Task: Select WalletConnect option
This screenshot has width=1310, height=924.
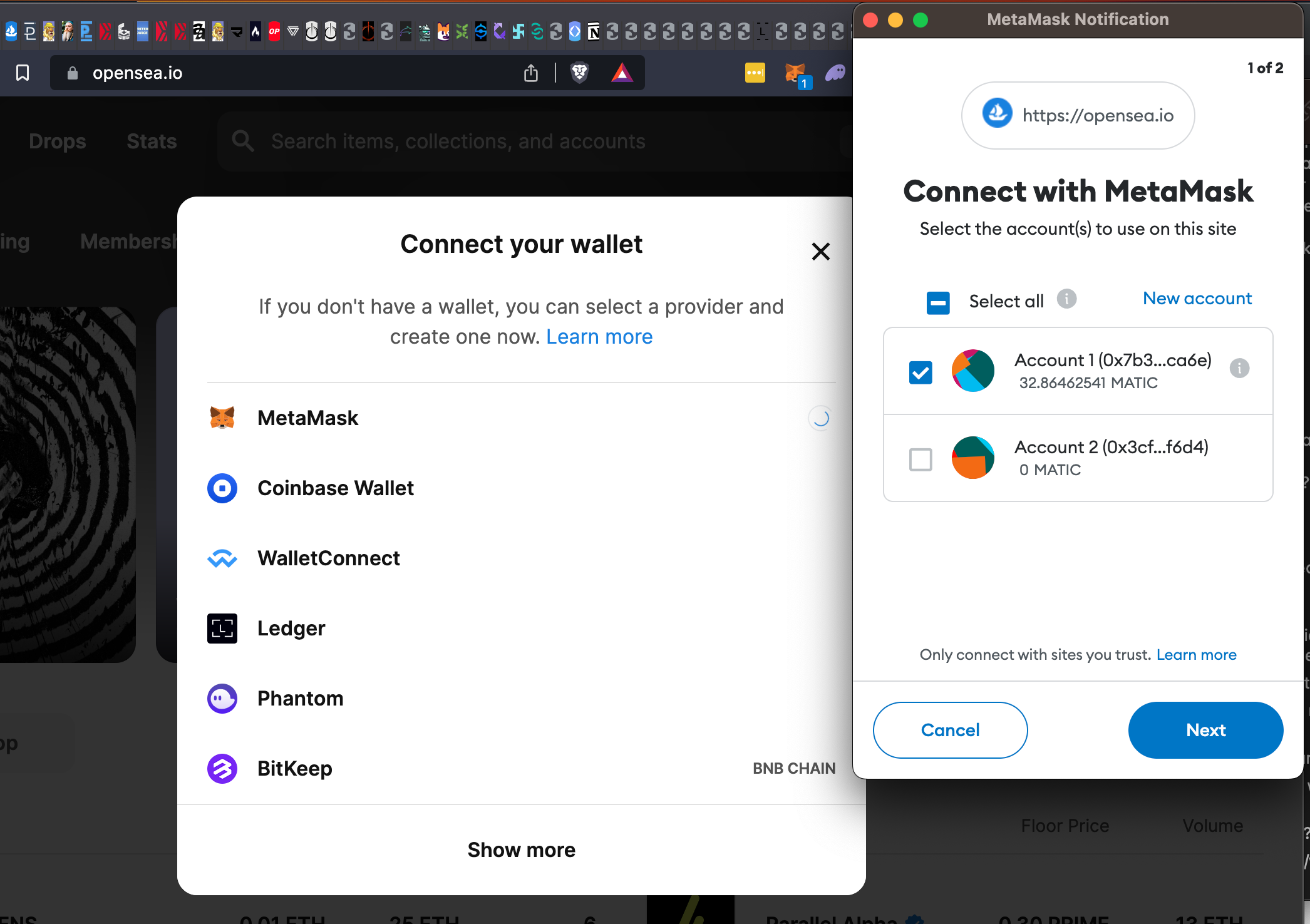Action: click(x=521, y=558)
